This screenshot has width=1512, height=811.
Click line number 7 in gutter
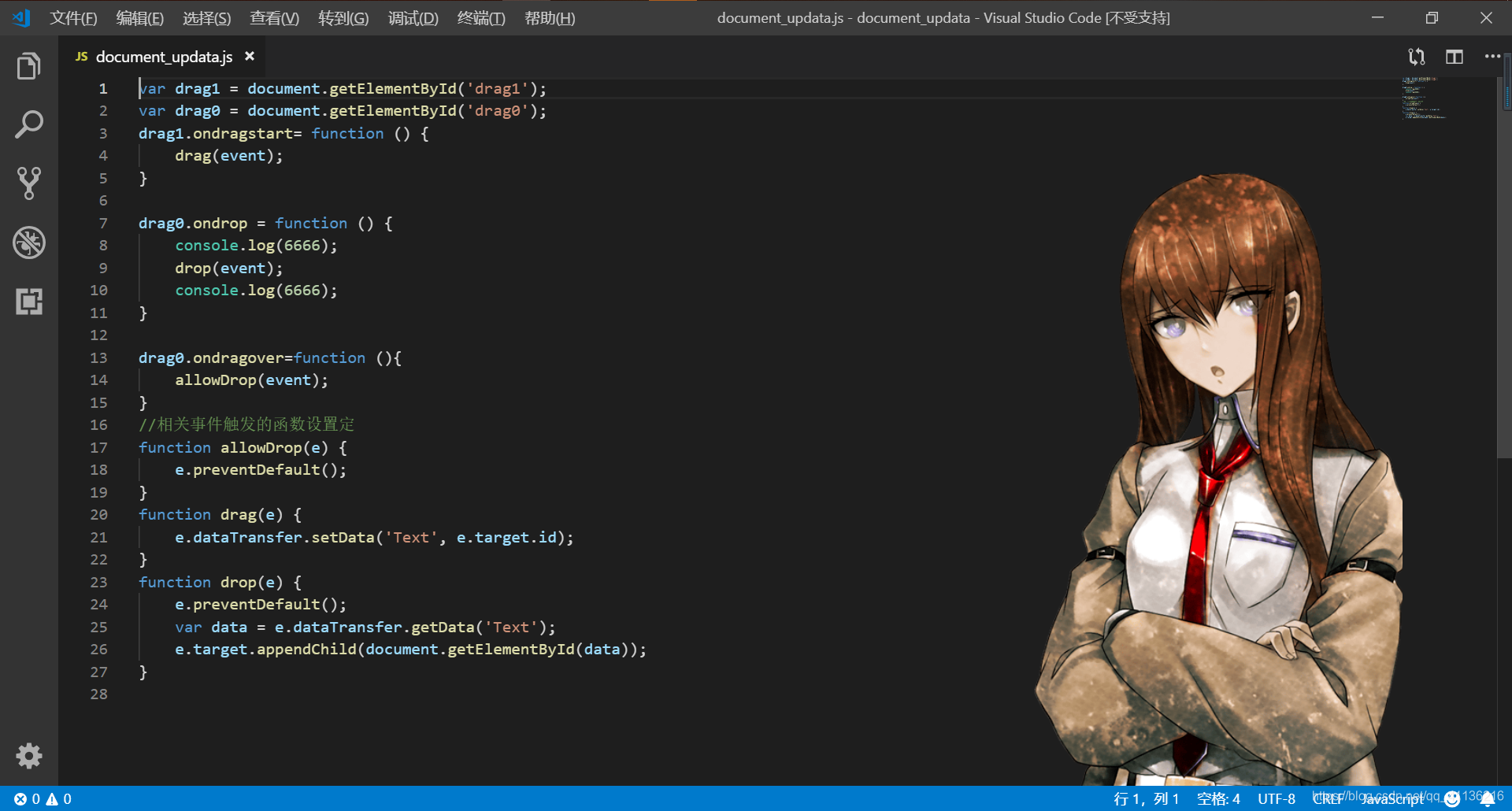[x=103, y=224]
